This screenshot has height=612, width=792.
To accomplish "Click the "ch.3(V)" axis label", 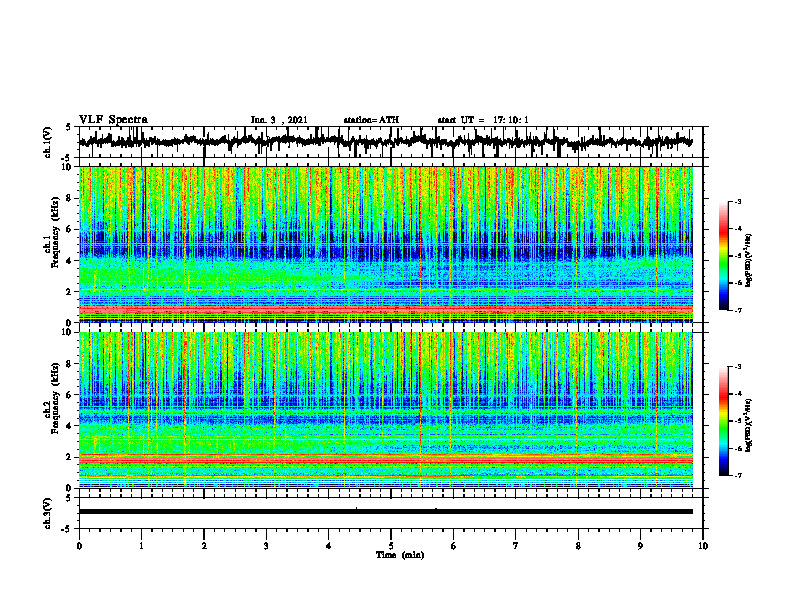I will tap(48, 513).
